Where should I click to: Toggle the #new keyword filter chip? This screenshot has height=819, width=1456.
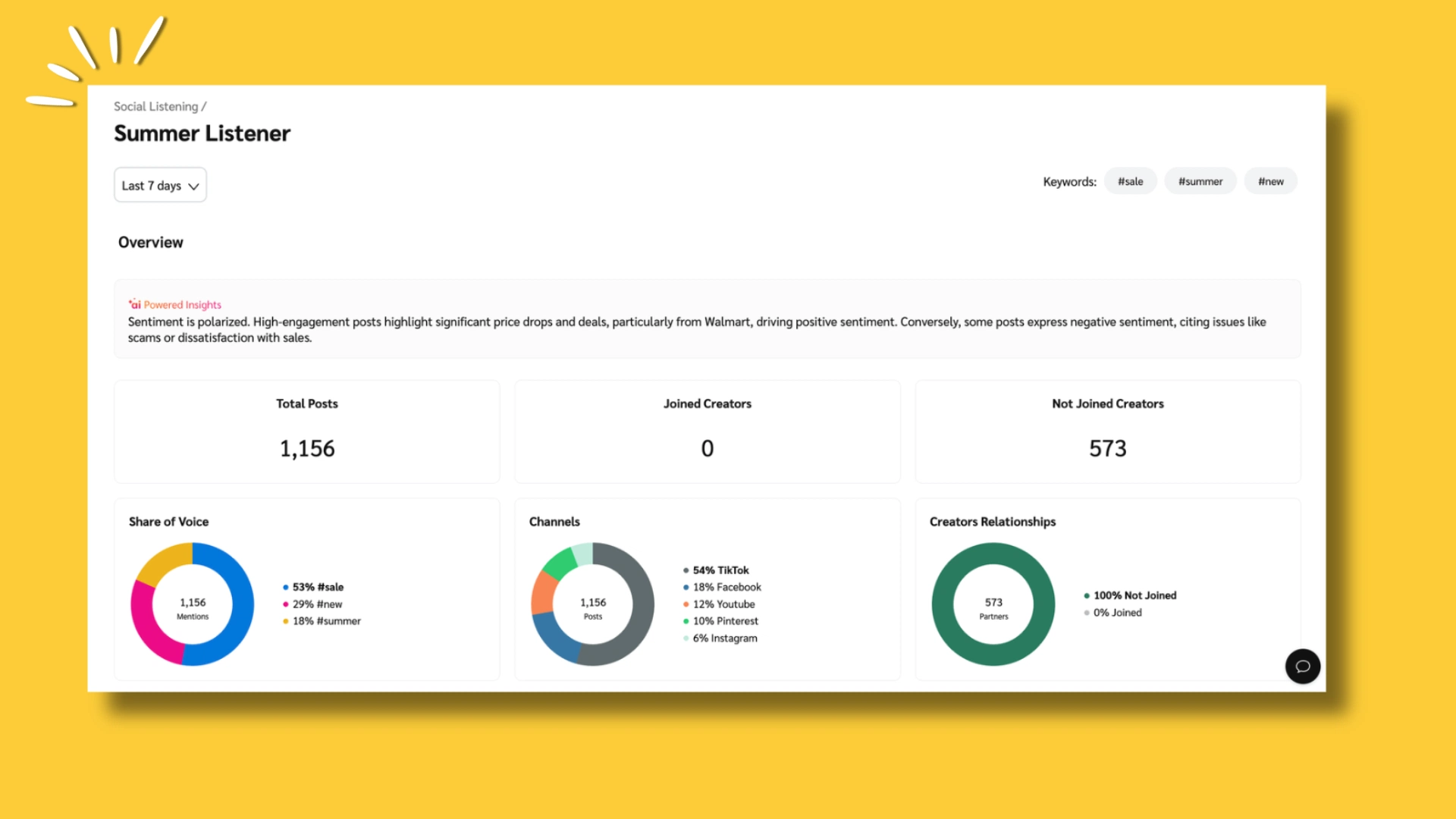pyautogui.click(x=1270, y=180)
